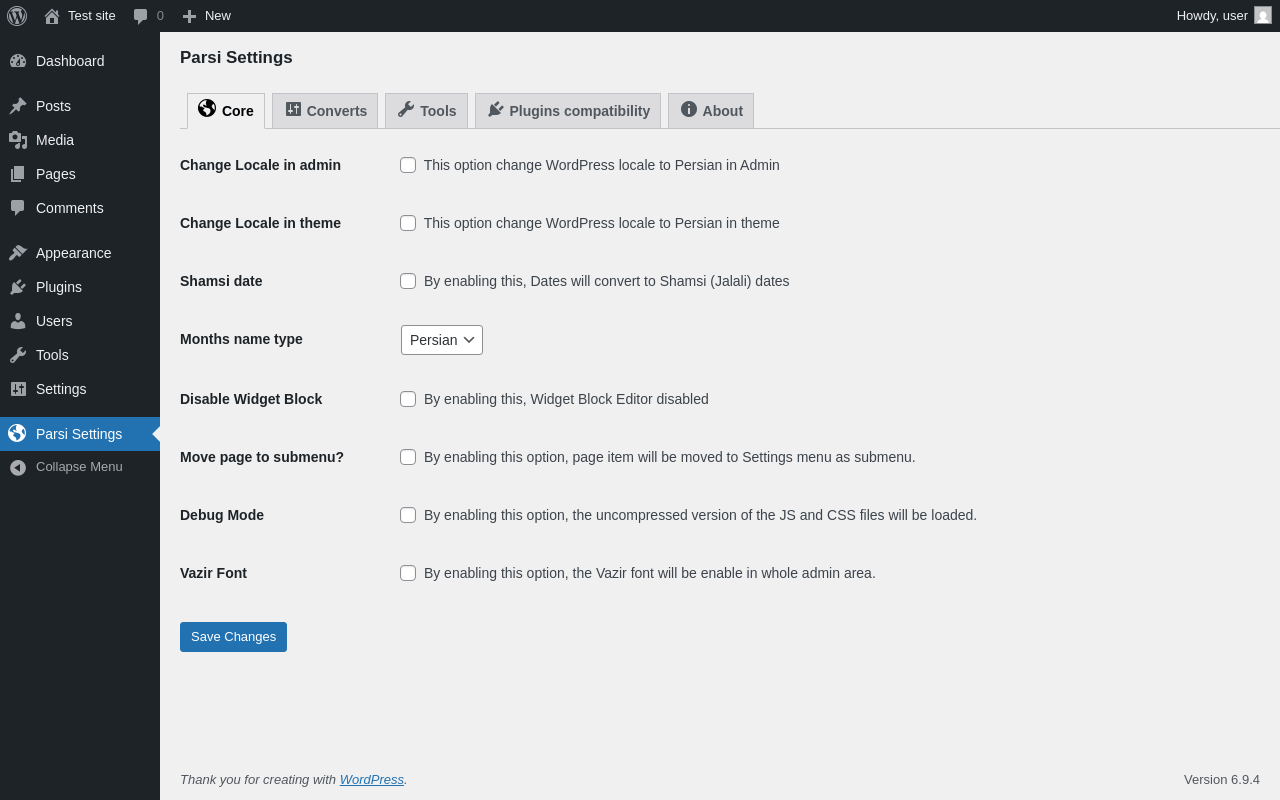Open the Dashboard gauge icon
1280x800 pixels.
click(x=18, y=61)
